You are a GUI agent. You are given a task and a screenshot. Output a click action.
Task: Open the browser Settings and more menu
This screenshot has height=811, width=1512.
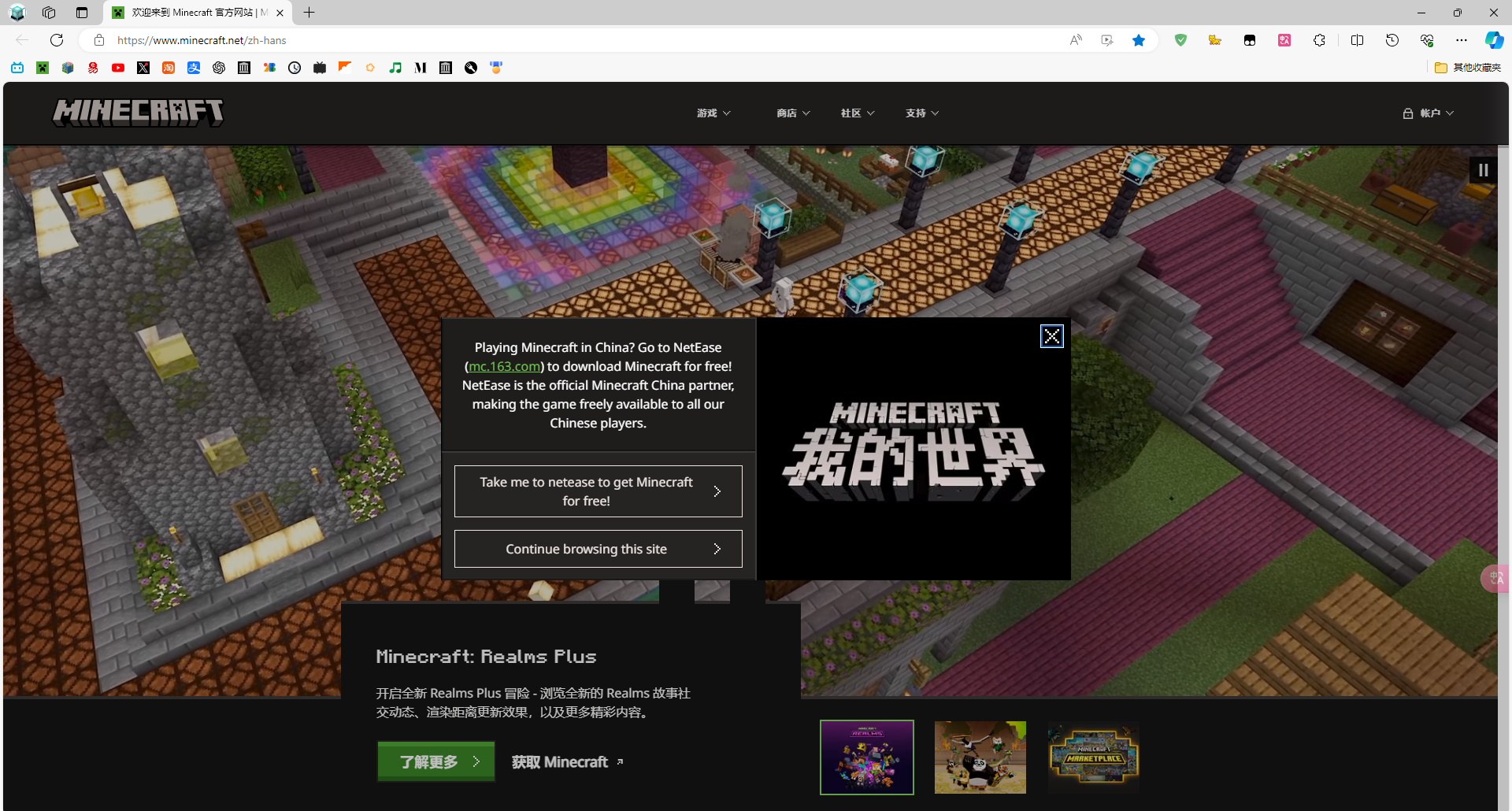(x=1462, y=40)
